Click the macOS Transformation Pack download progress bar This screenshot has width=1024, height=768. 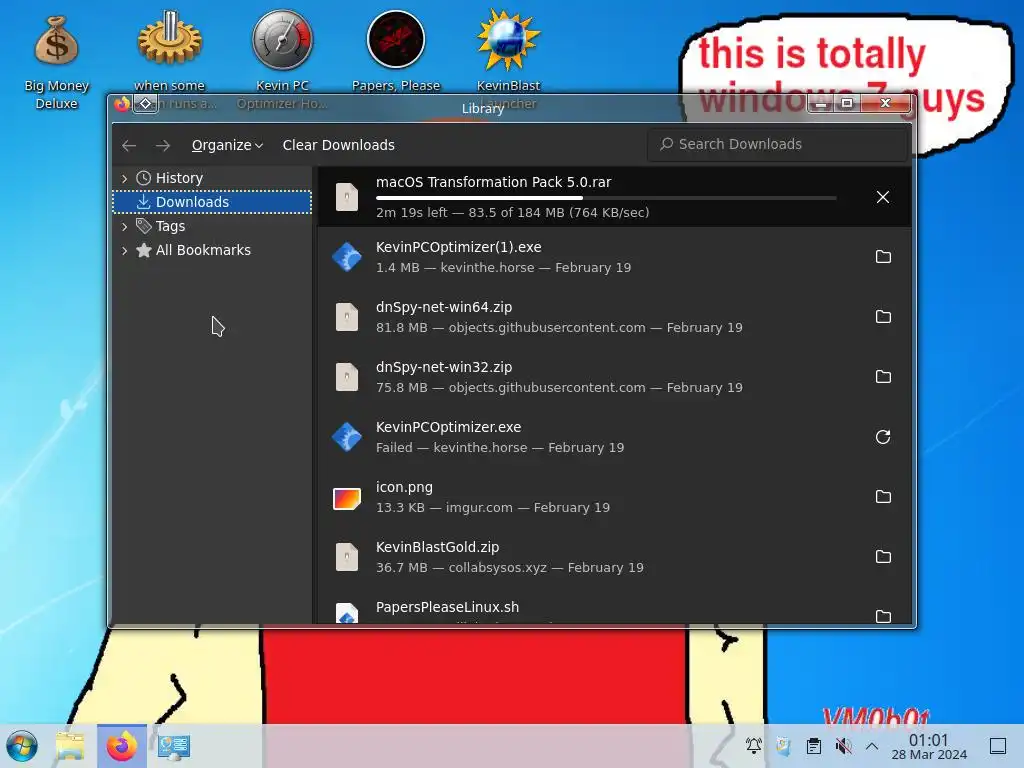pyautogui.click(x=606, y=197)
